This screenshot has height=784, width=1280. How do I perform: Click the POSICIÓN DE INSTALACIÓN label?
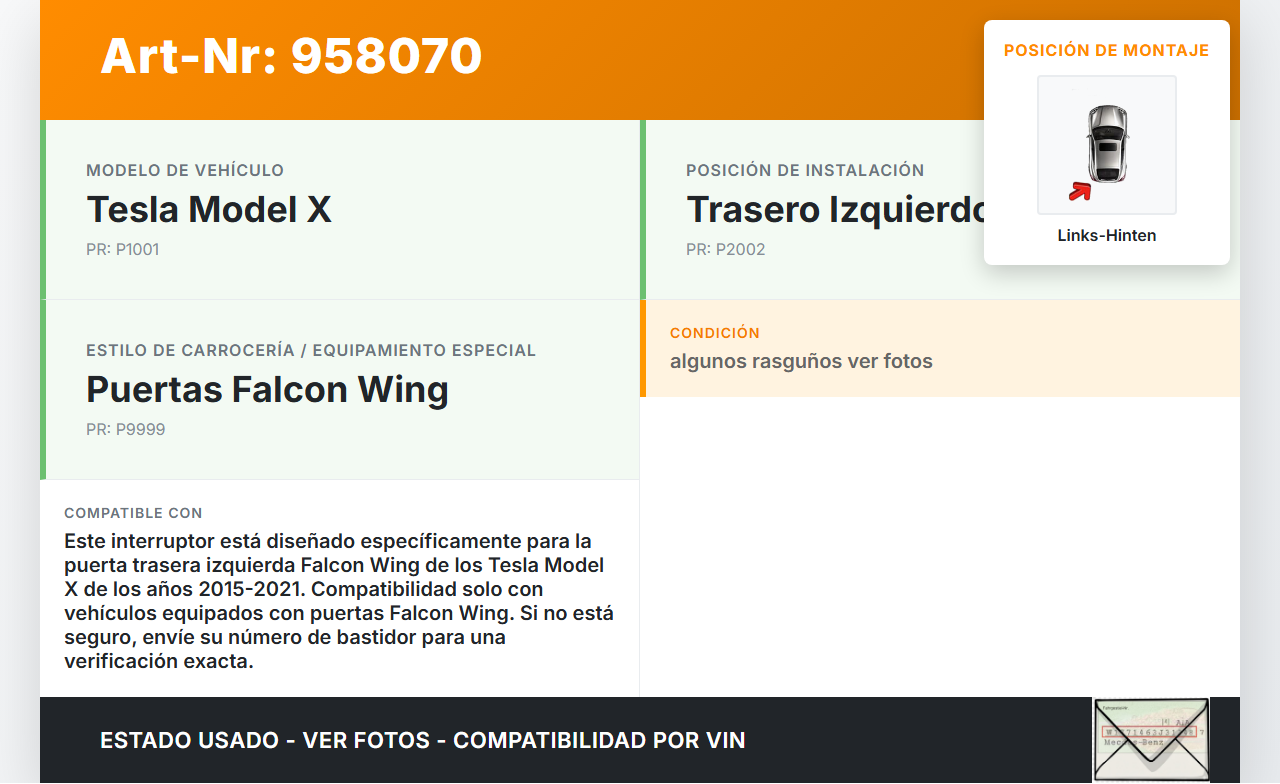pos(805,171)
